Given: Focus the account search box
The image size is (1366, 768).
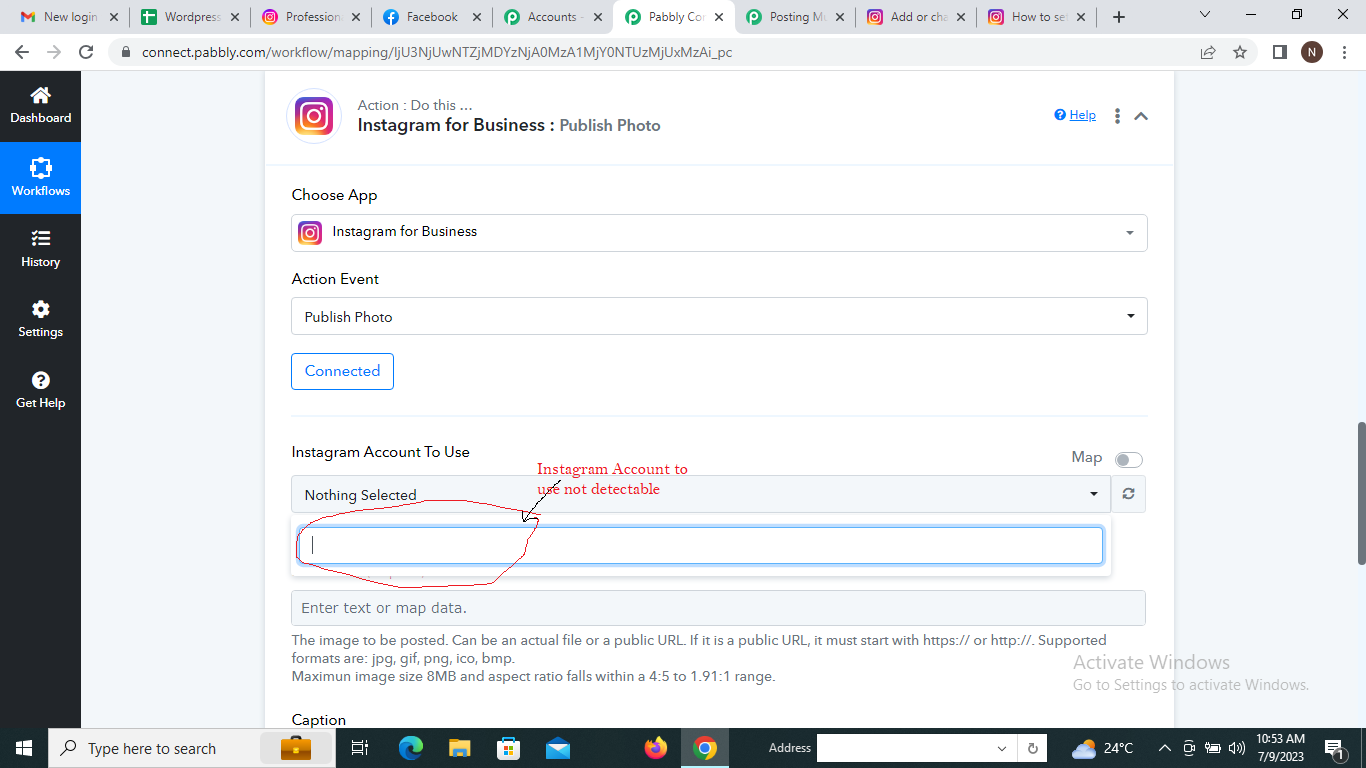Looking at the screenshot, I should (x=701, y=545).
